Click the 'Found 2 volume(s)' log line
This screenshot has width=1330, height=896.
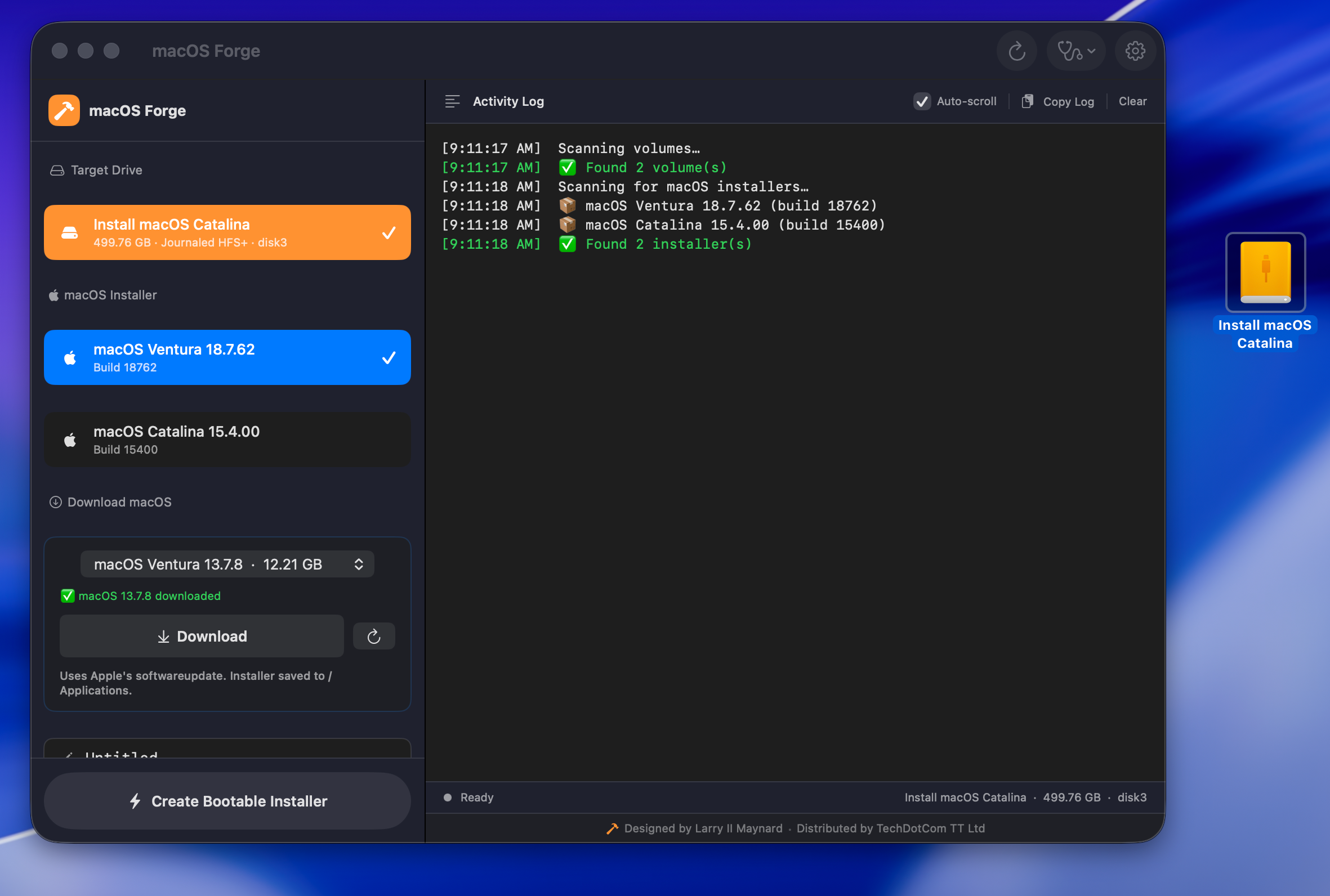pos(656,167)
